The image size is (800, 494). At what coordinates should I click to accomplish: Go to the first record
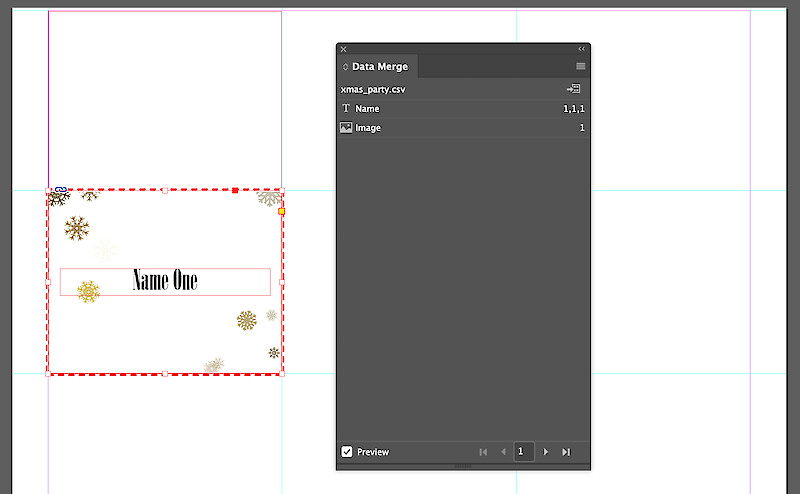point(483,452)
